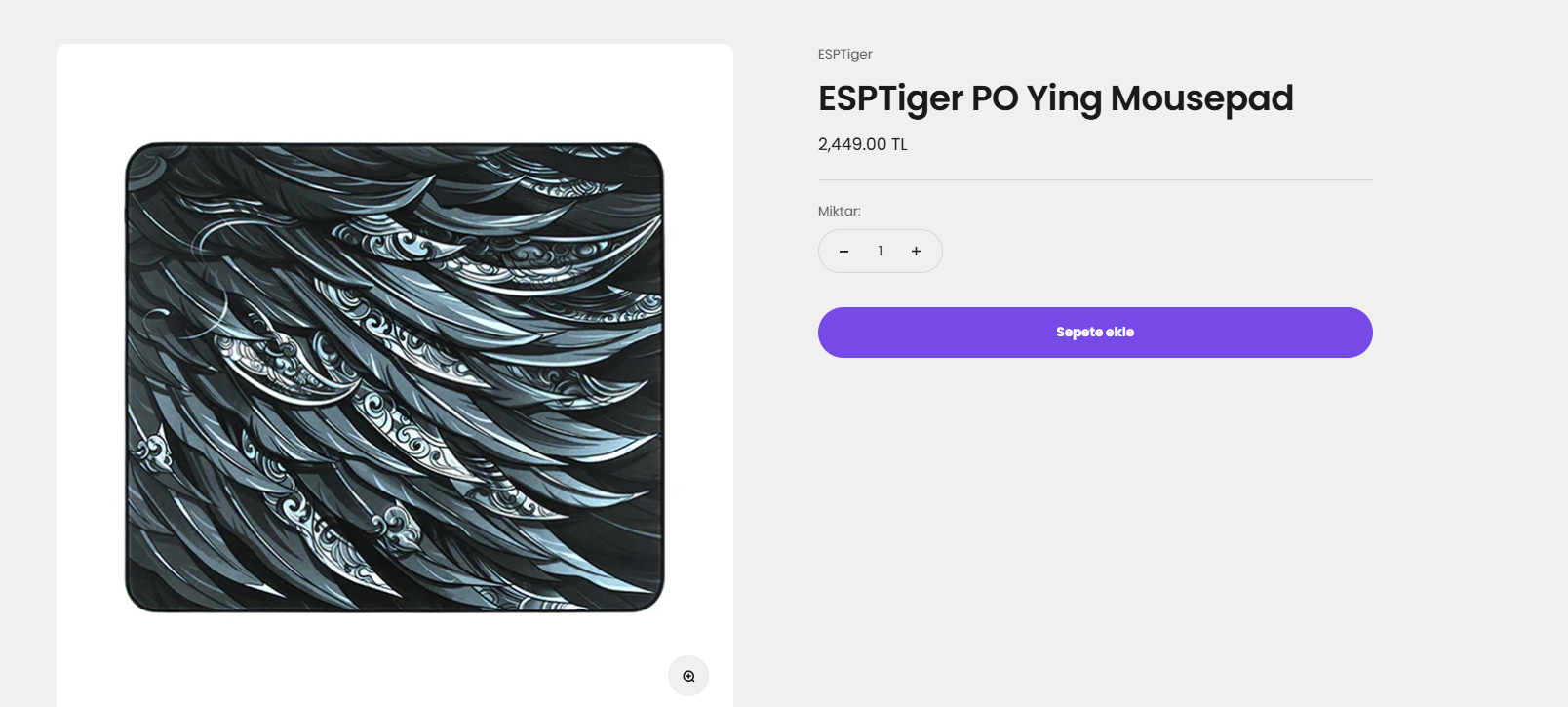Add product via Sepete ekle button
This screenshot has height=707, width=1568.
point(1095,333)
